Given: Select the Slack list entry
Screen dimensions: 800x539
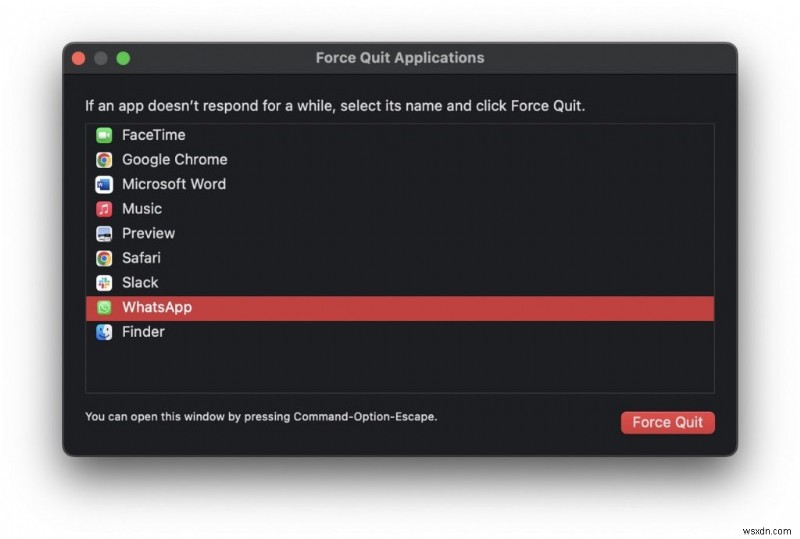Looking at the screenshot, I should [140, 283].
